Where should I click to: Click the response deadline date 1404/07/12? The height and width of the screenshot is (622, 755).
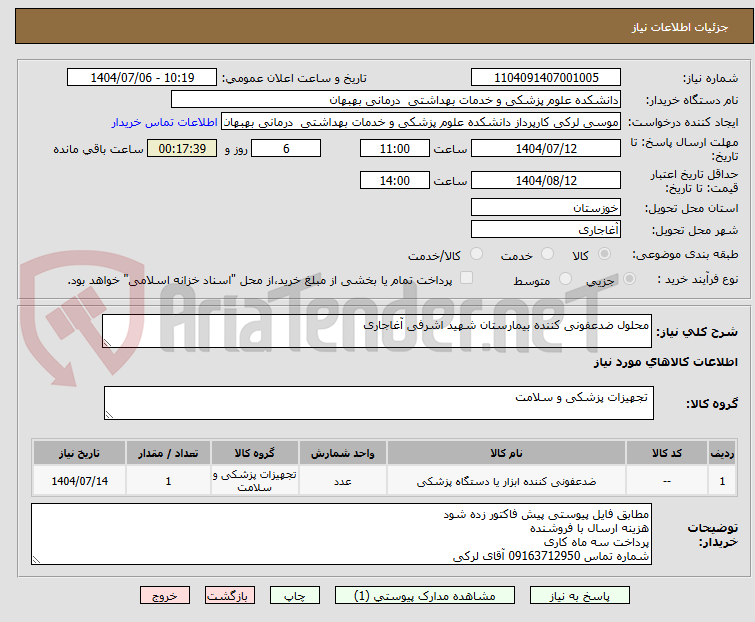click(546, 148)
